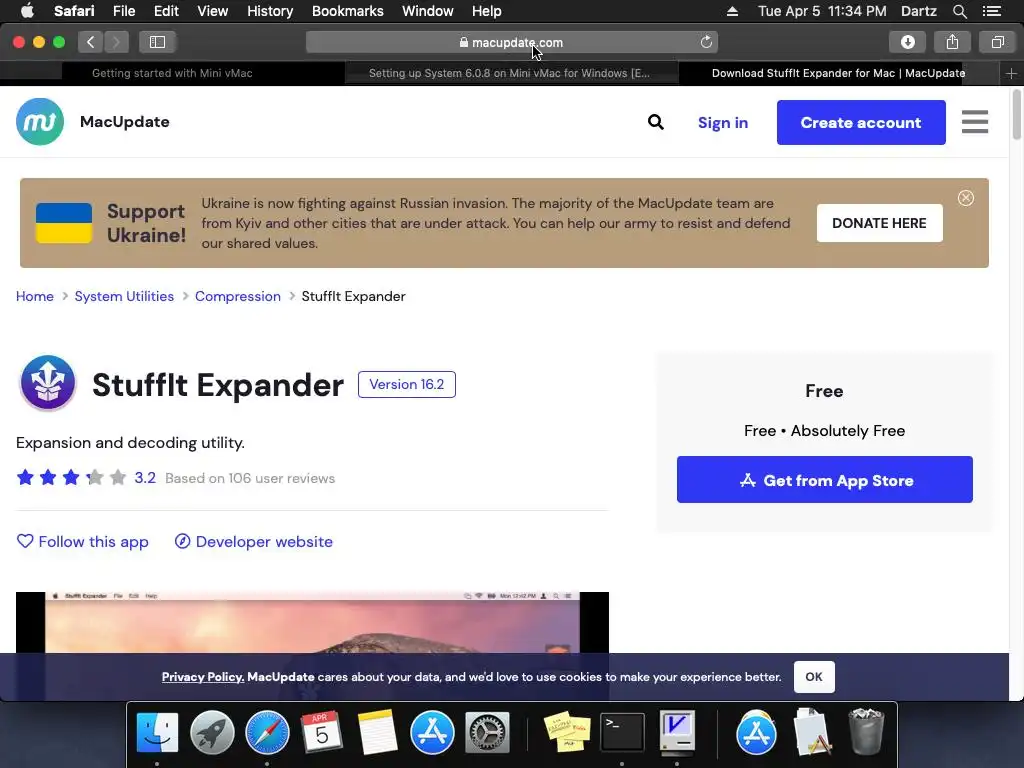Viewport: 1024px width, 768px height.
Task: Click the Version 16.2 badge
Action: click(406, 385)
